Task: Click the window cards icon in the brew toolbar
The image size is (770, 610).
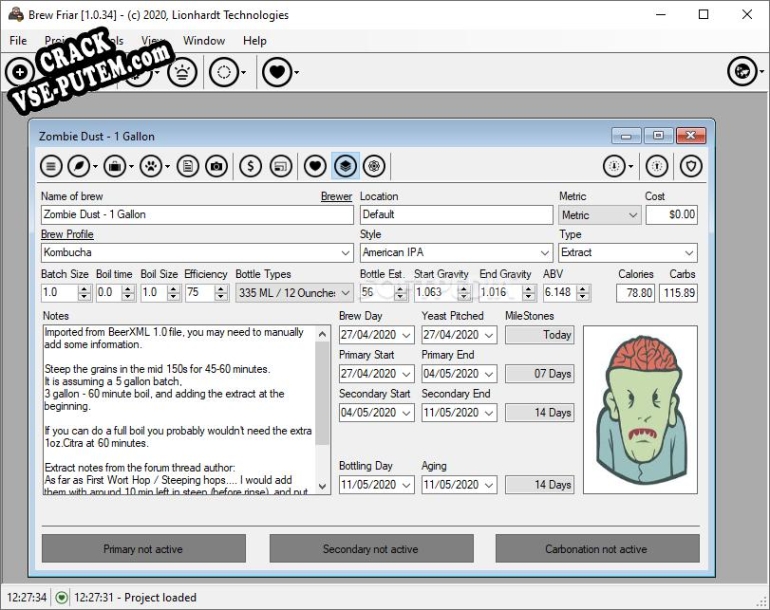Action: [280, 166]
